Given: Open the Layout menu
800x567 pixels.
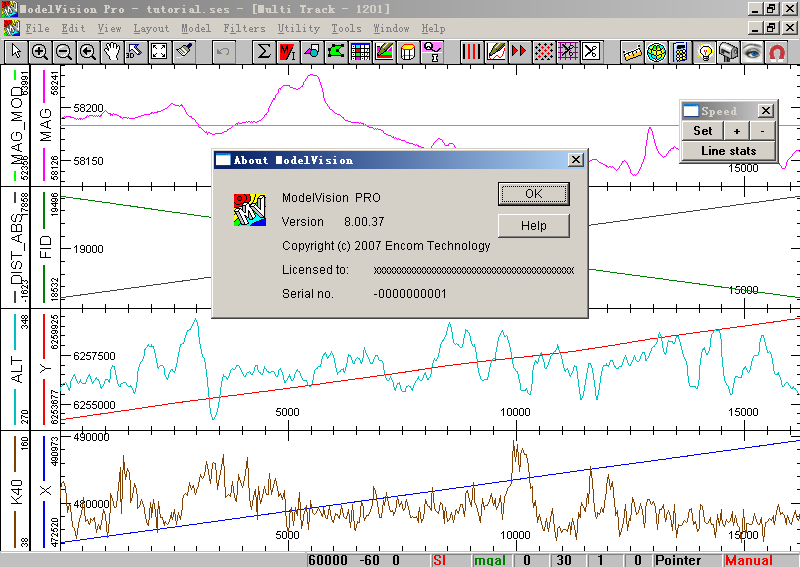Looking at the screenshot, I should coord(151,29).
